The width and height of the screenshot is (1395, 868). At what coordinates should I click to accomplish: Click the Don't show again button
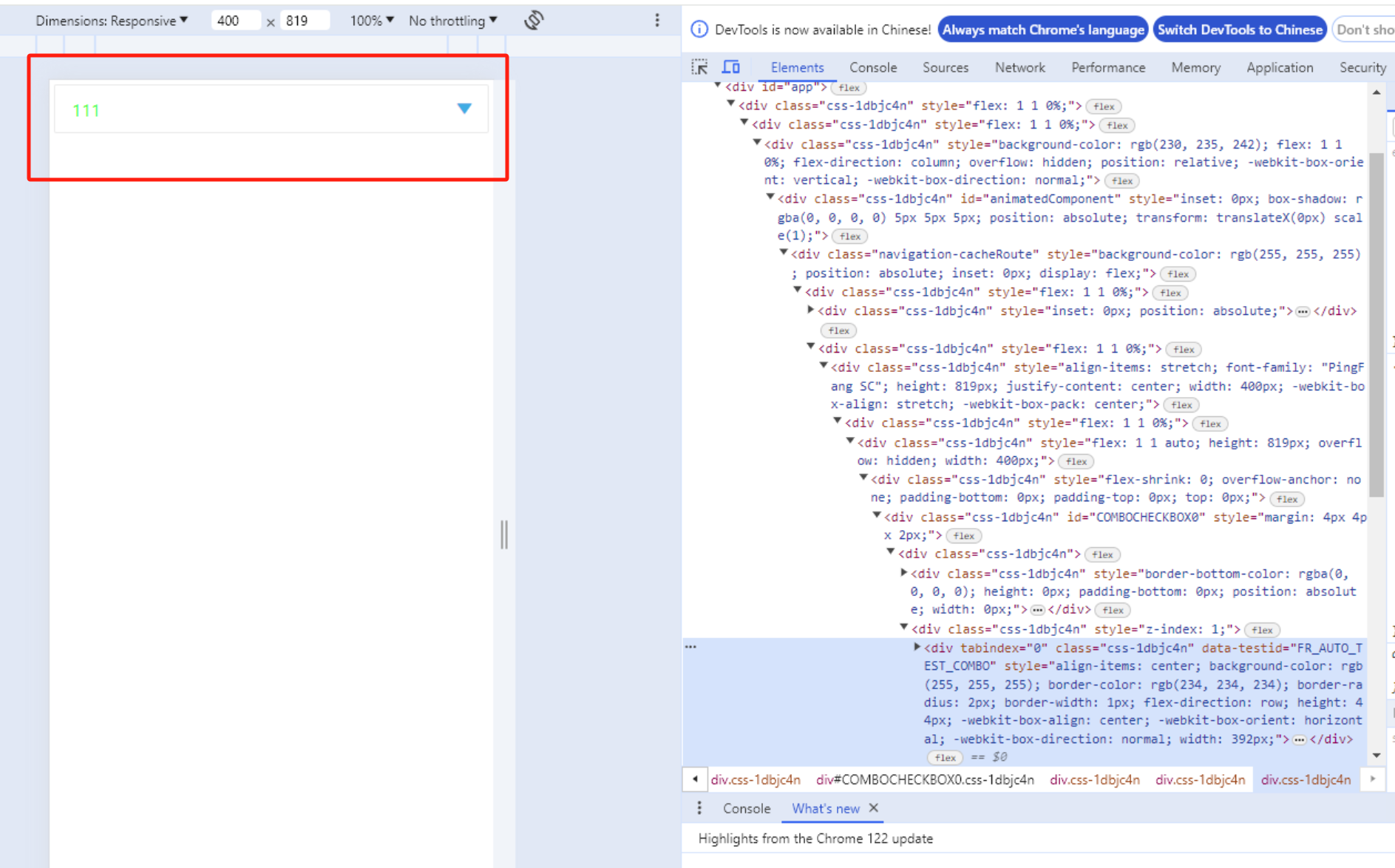1364,30
